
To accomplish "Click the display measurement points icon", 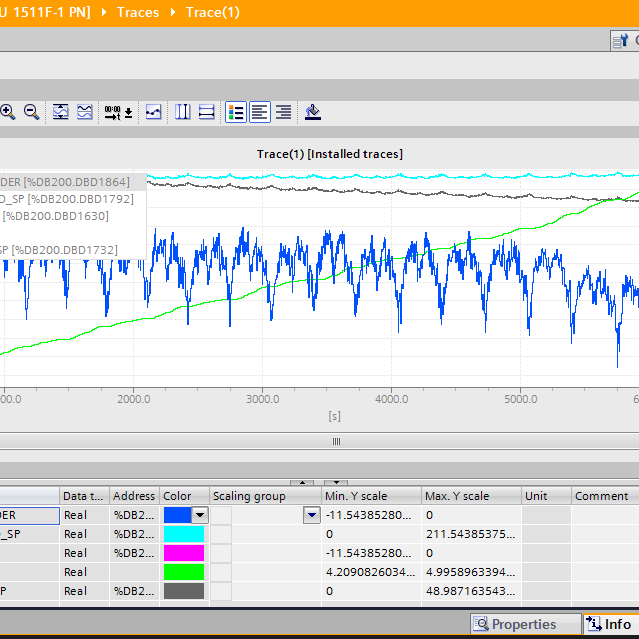I will pos(153,112).
